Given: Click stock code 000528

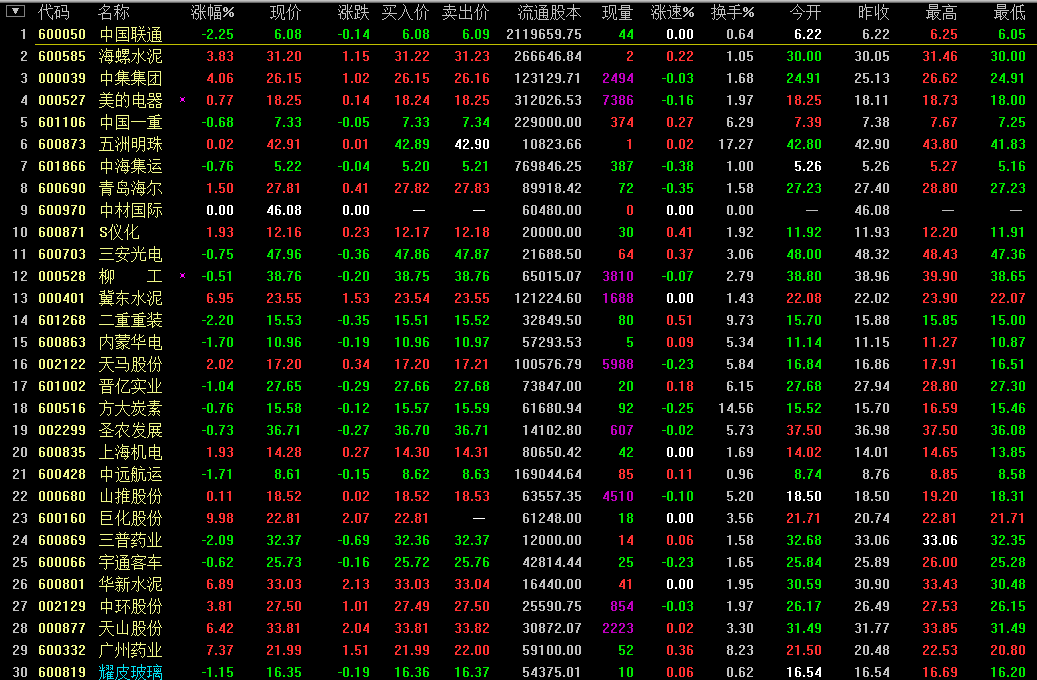Looking at the screenshot, I should click(x=62, y=276).
